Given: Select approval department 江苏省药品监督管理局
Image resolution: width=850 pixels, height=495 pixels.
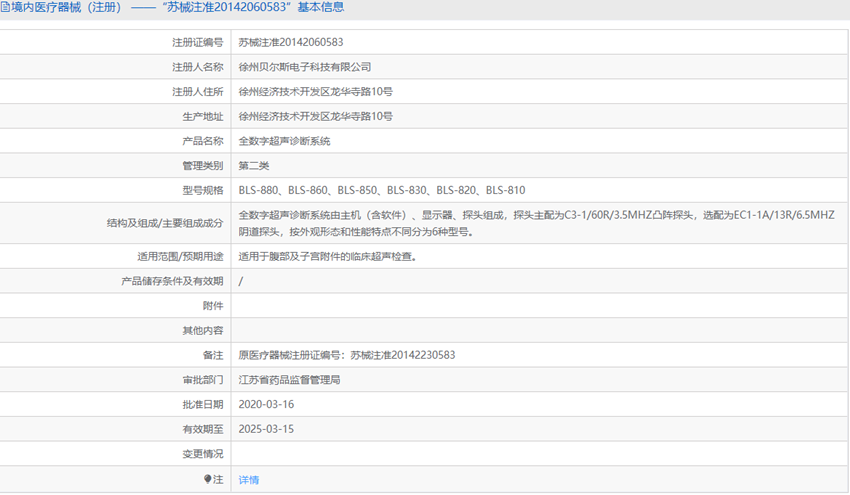Looking at the screenshot, I should (x=289, y=380).
